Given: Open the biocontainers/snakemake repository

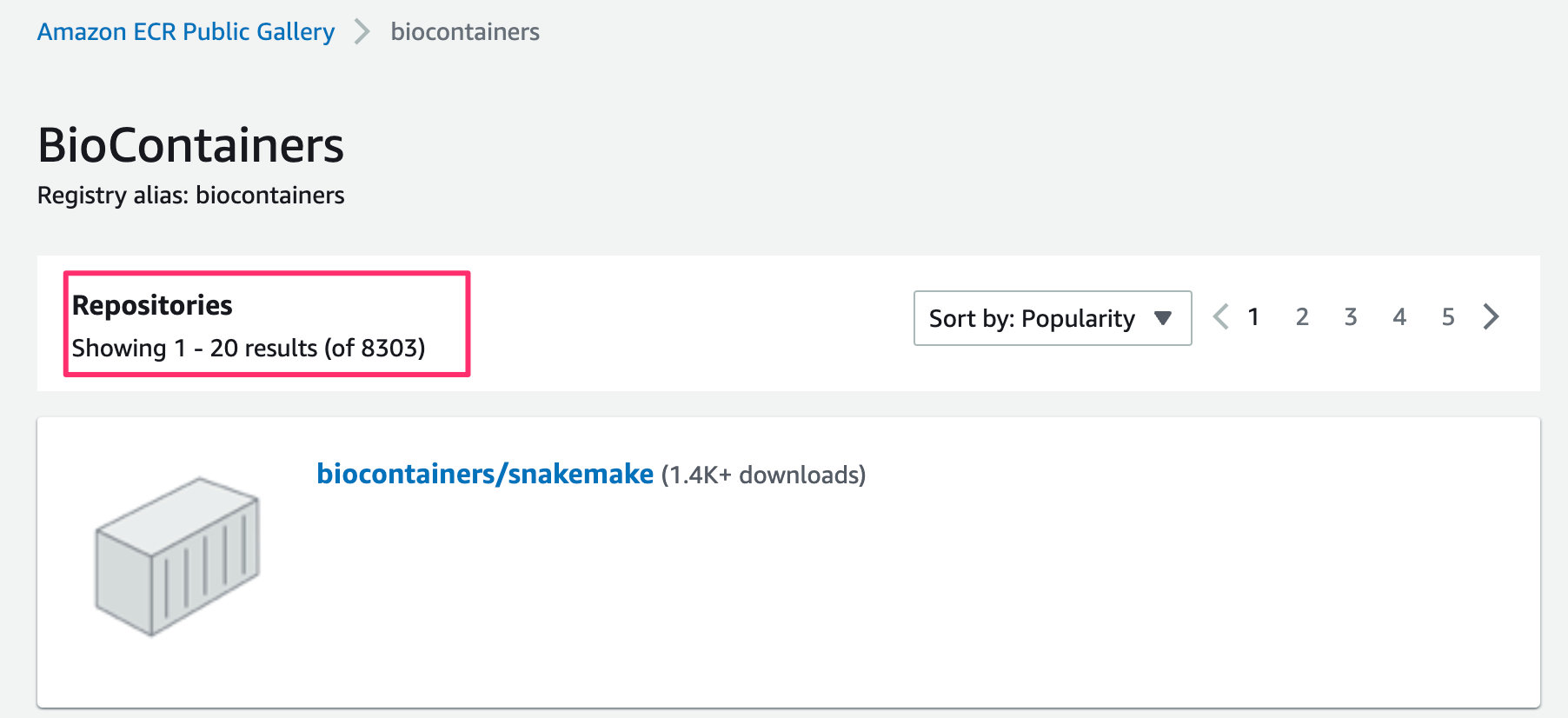Looking at the screenshot, I should [x=485, y=474].
